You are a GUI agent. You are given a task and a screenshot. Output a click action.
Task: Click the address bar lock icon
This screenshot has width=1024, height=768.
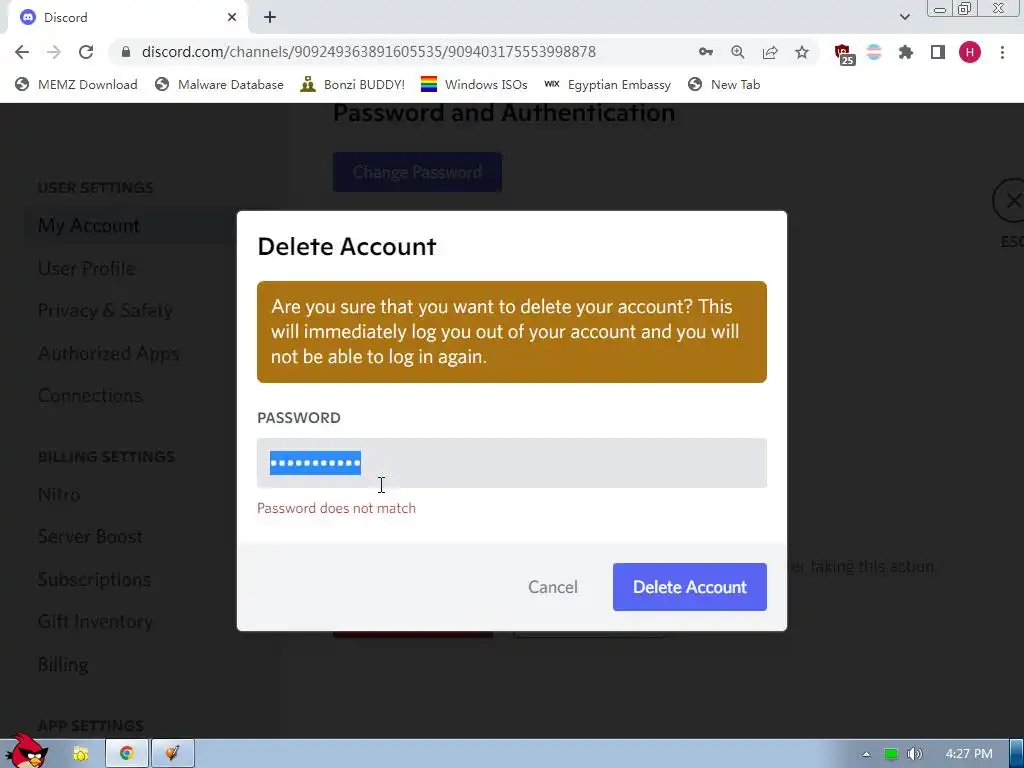126,52
